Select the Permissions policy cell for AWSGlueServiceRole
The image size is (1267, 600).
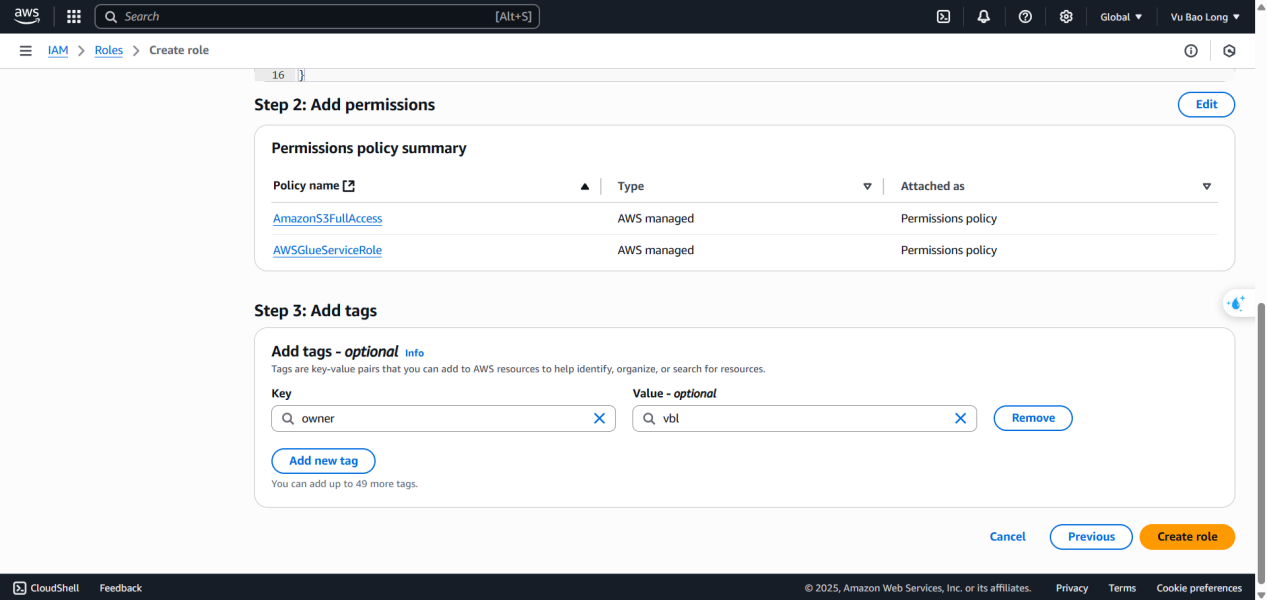coord(949,250)
